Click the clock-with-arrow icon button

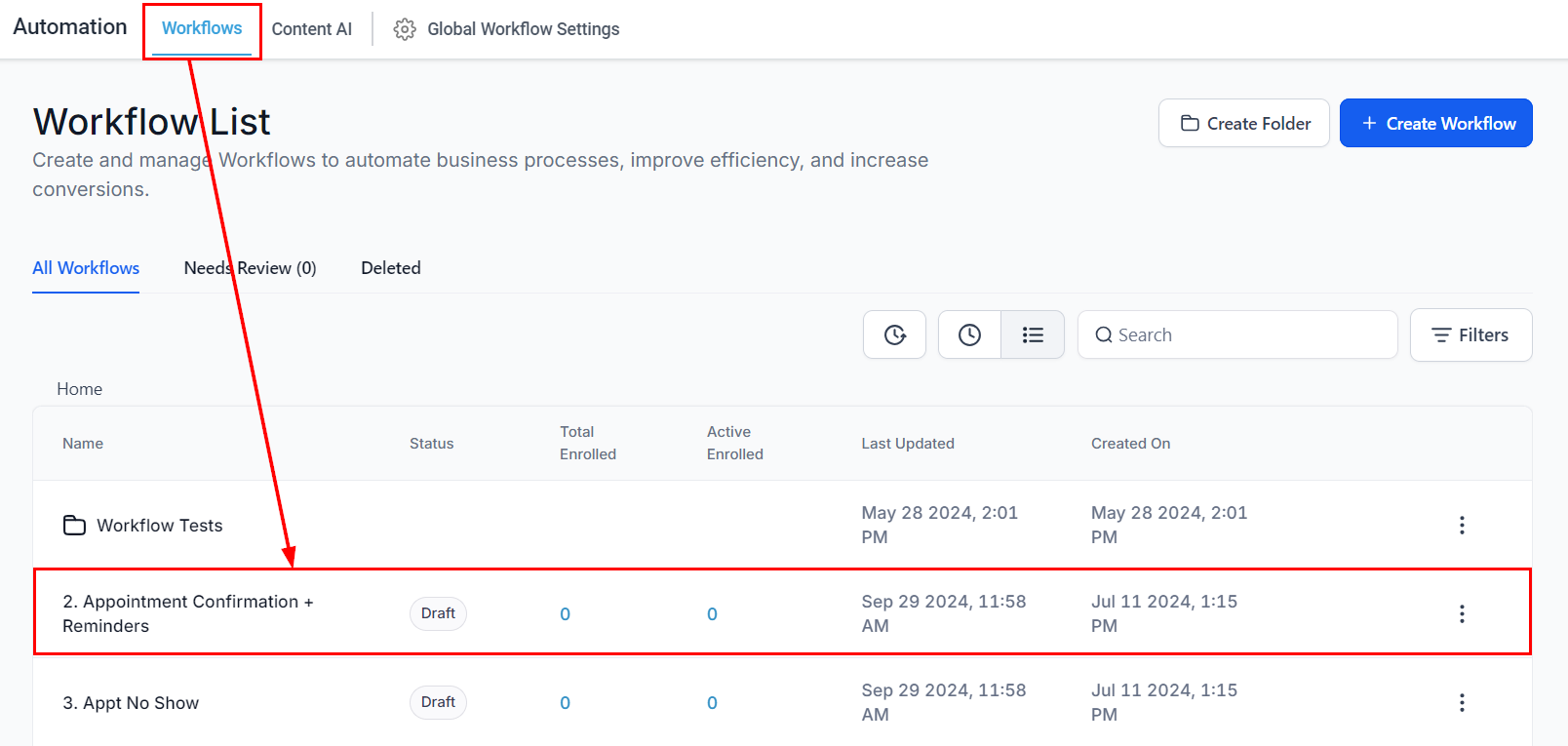pyautogui.click(x=894, y=334)
